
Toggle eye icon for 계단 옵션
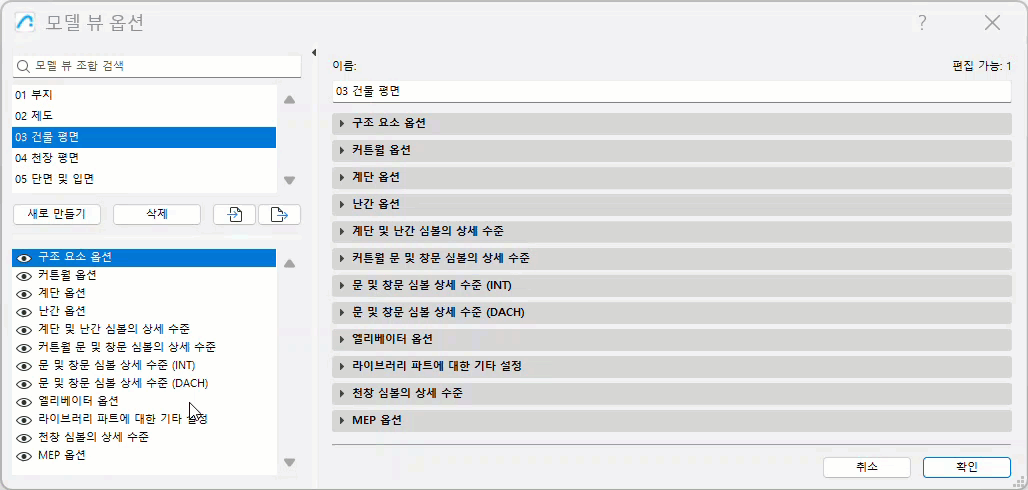(25, 293)
